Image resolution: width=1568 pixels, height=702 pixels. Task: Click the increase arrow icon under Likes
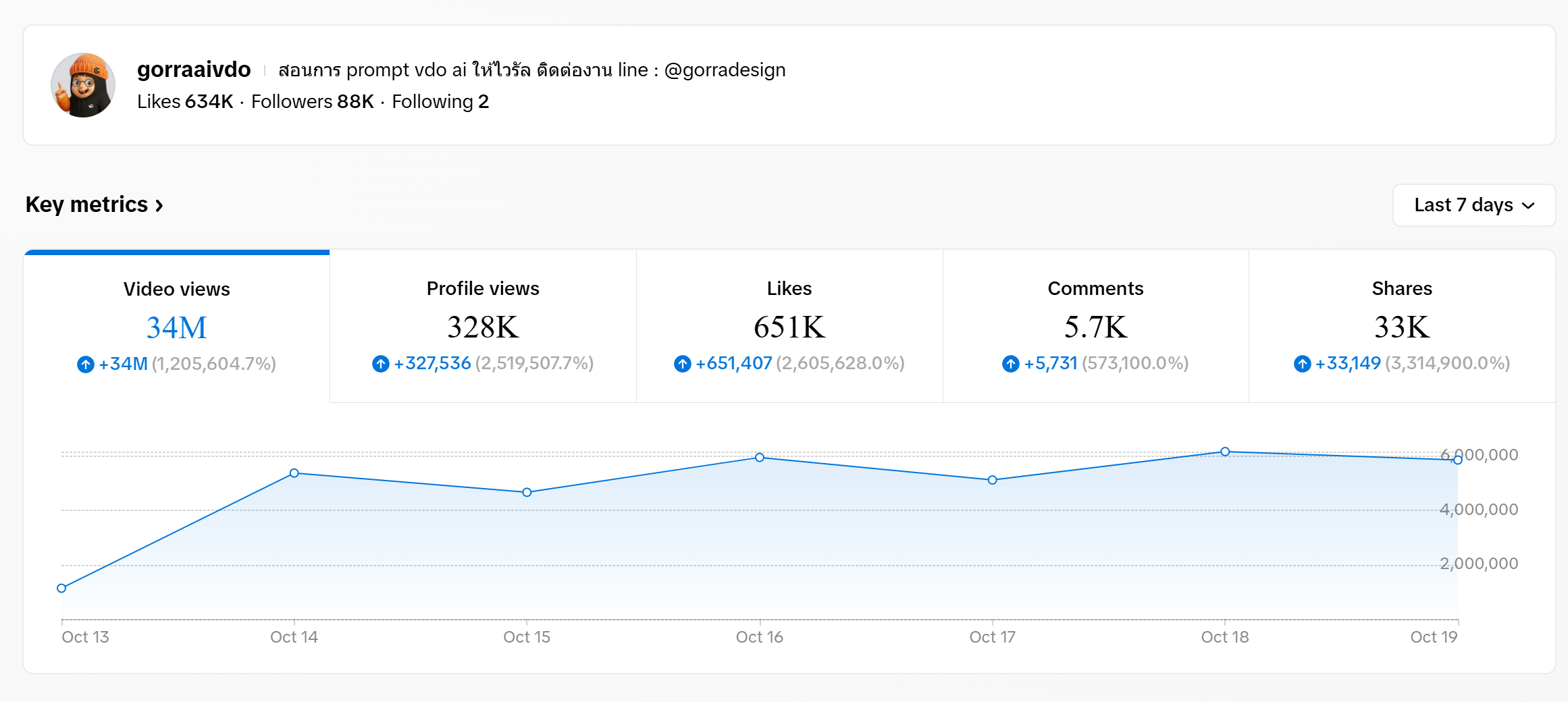pos(683,364)
